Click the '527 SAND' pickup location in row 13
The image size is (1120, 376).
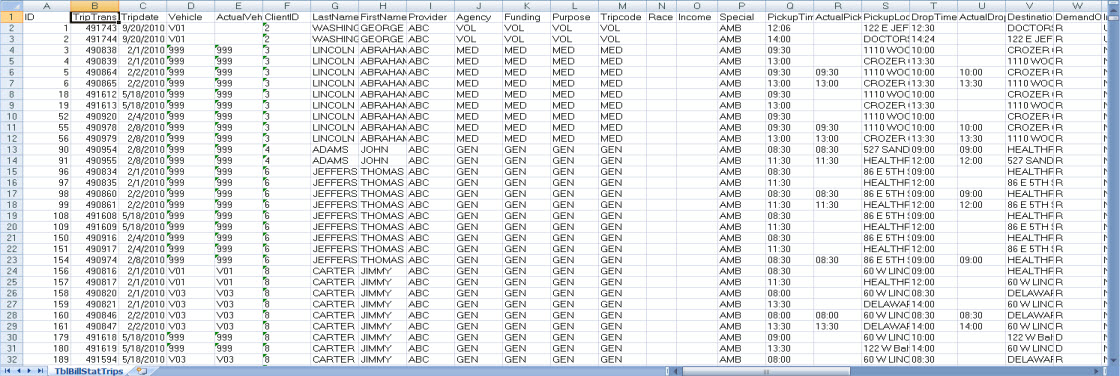pyautogui.click(x=885, y=149)
